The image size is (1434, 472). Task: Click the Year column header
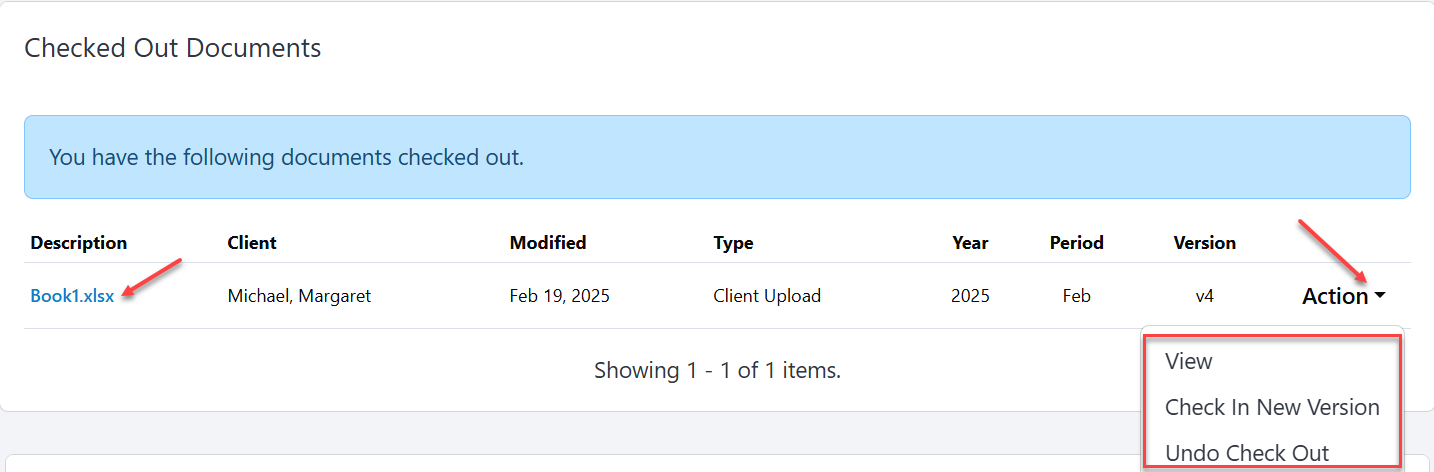click(x=970, y=243)
